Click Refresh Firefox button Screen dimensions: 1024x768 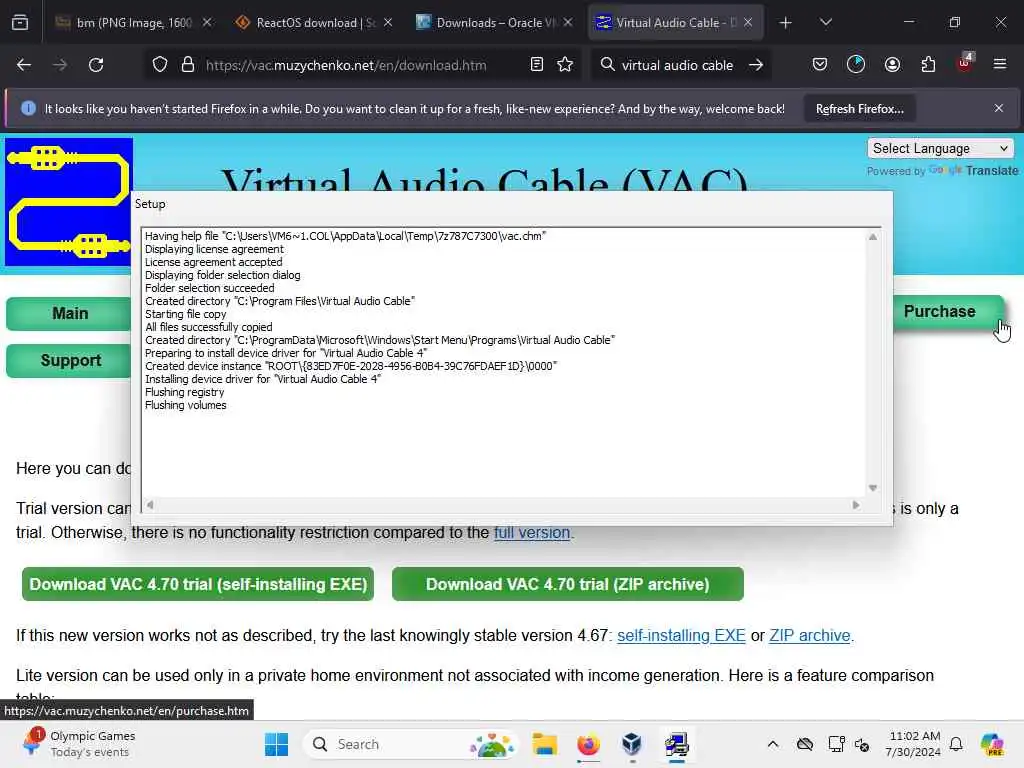pyautogui.click(x=859, y=109)
